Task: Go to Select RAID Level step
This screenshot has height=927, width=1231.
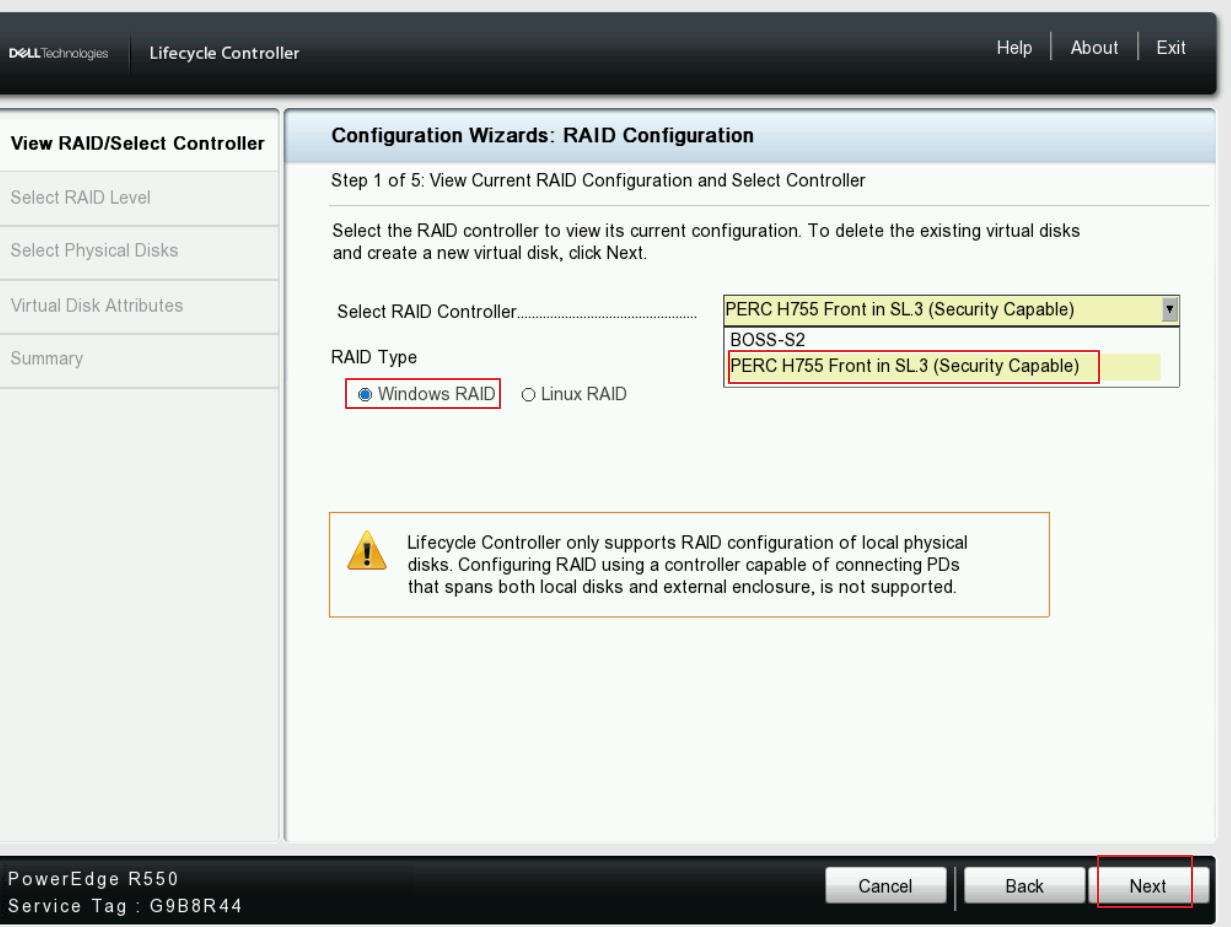Action: point(138,198)
